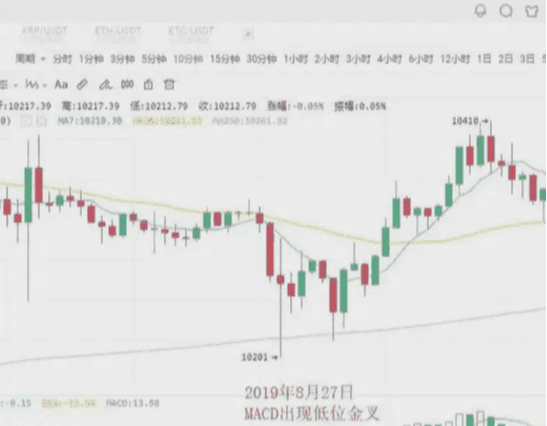
Task: Open the chat bubble icon at top right
Action: (506, 11)
